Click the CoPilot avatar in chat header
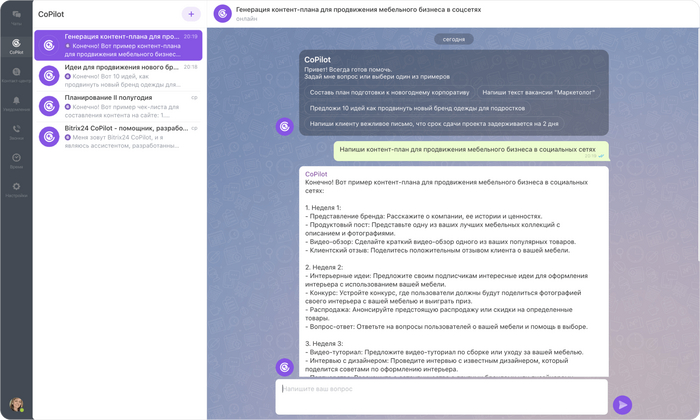 pos(222,13)
